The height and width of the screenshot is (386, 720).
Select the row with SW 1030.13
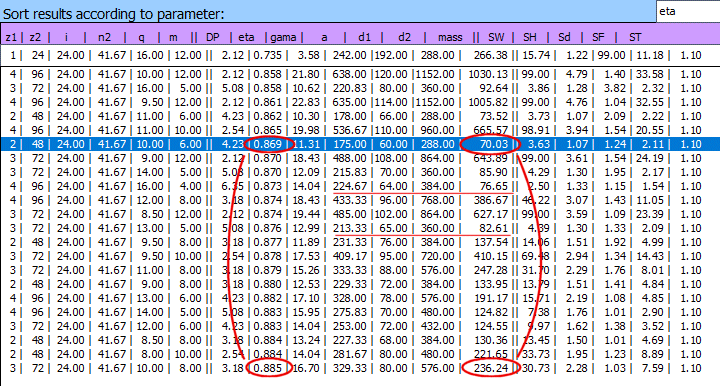[360, 74]
